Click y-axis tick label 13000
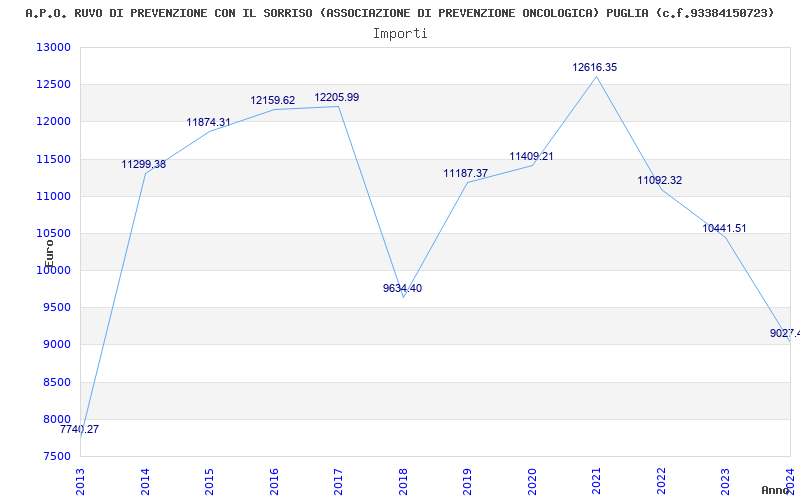The height and width of the screenshot is (500, 800). 53,47
